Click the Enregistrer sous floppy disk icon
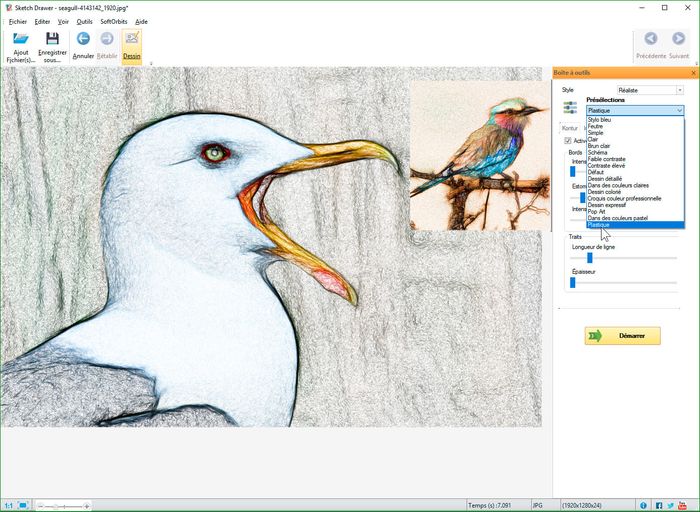The height and width of the screenshot is (512, 700). (x=52, y=39)
